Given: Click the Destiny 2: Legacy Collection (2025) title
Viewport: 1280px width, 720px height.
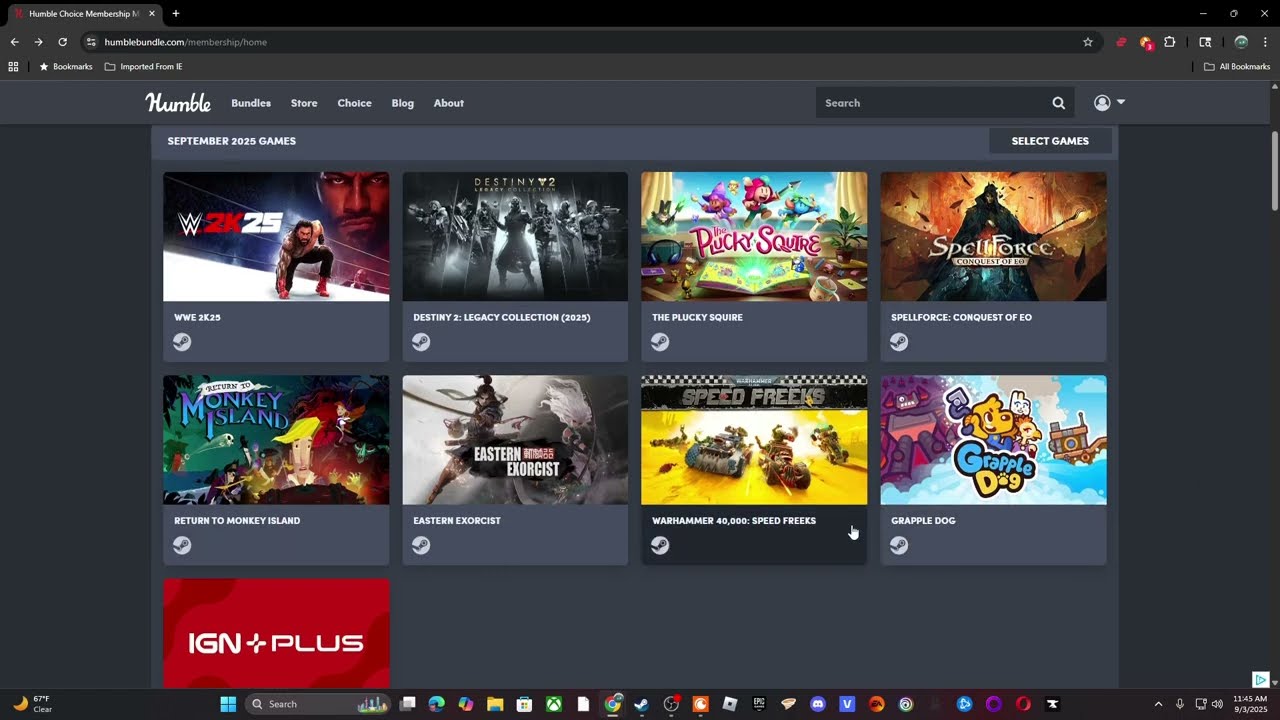Looking at the screenshot, I should coord(502,317).
